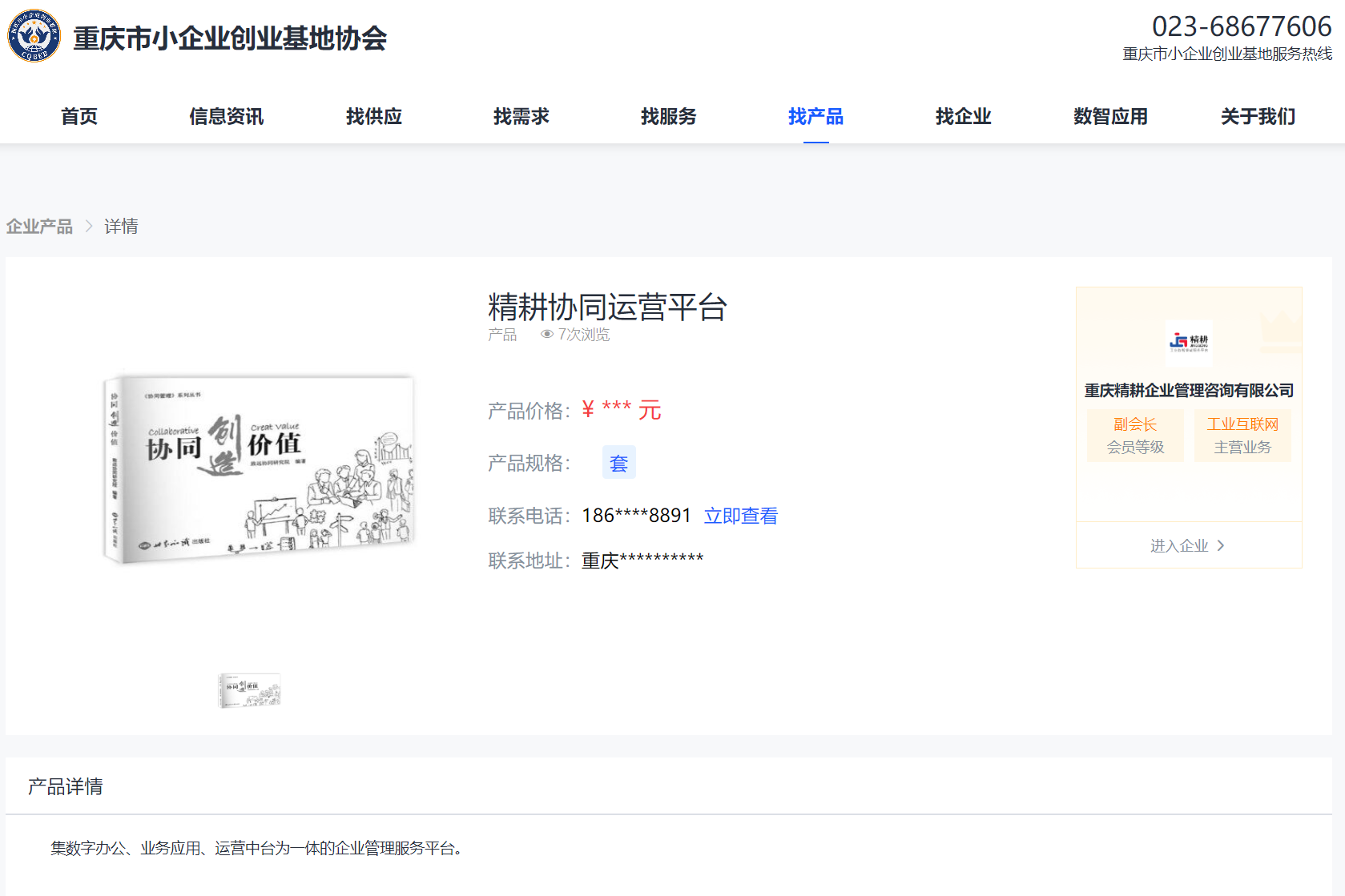1345x896 pixels.
Task: Click the 详情 breadcrumb text
Action: [x=121, y=227]
